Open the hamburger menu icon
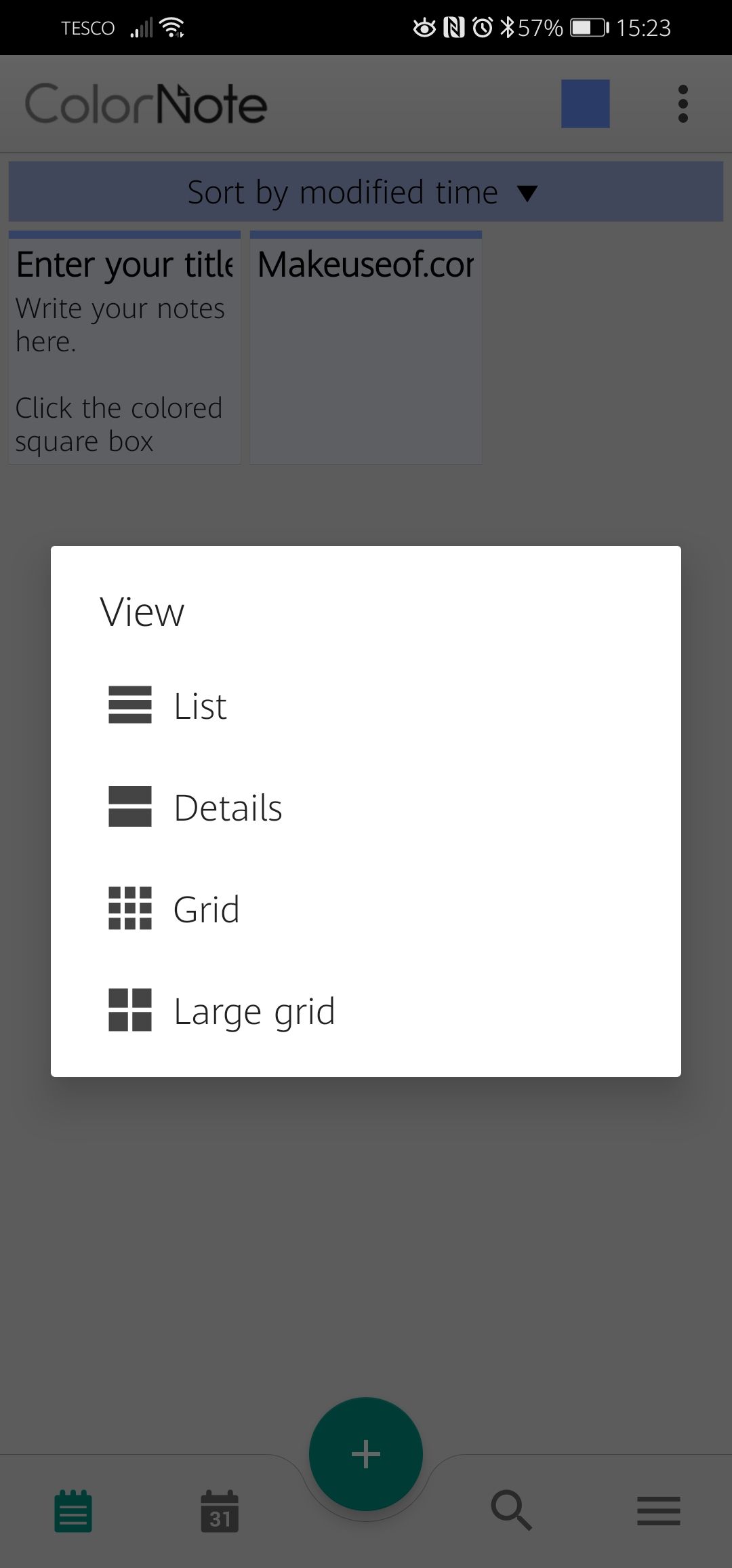This screenshot has height=1568, width=732. click(658, 1511)
